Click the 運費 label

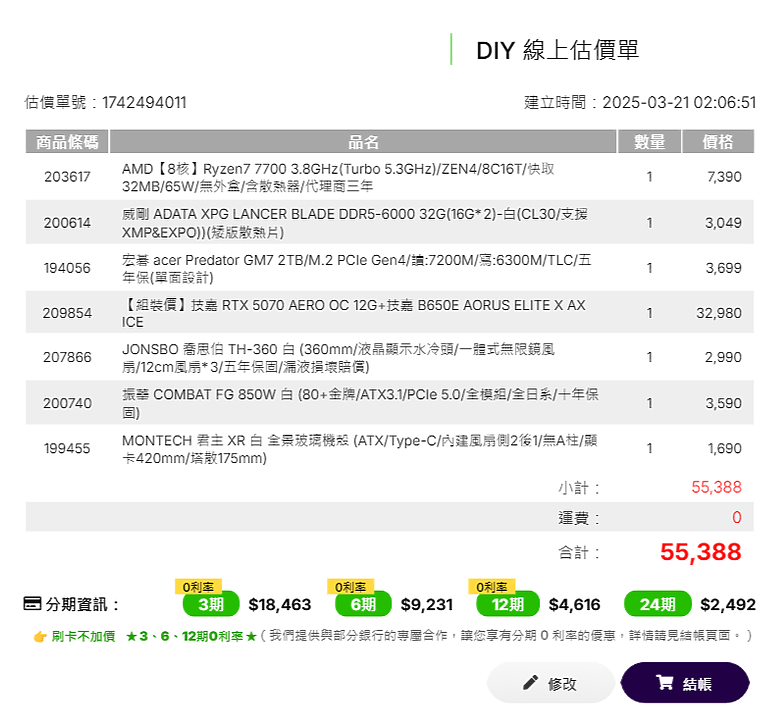point(579,518)
